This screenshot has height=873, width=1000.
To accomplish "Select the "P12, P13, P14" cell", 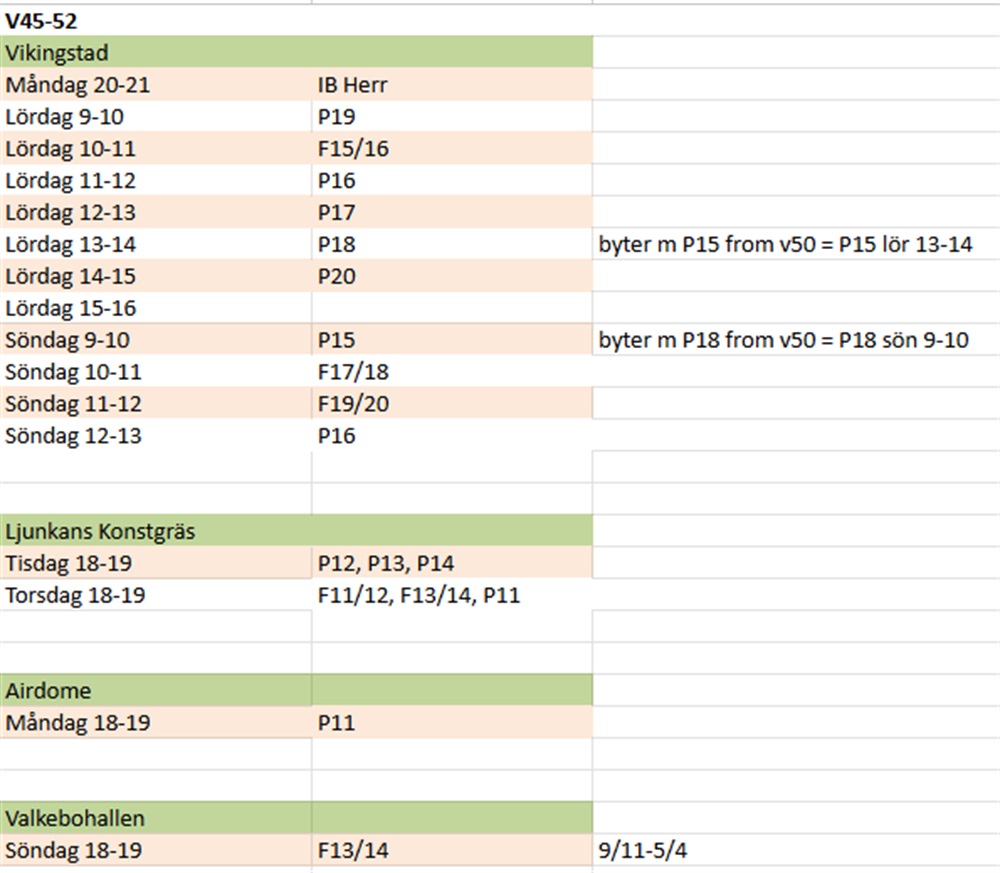I will click(386, 564).
